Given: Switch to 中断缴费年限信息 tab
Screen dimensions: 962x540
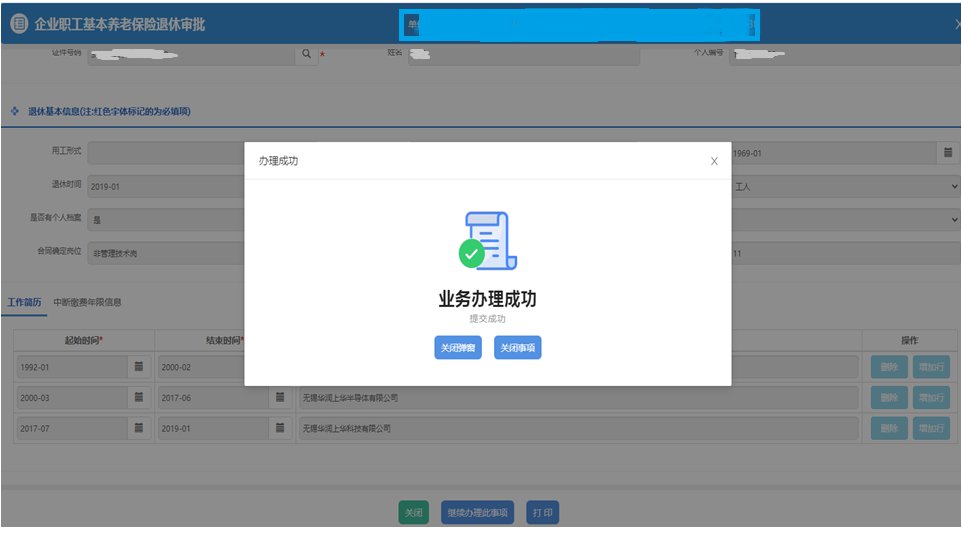Looking at the screenshot, I should tap(87, 303).
